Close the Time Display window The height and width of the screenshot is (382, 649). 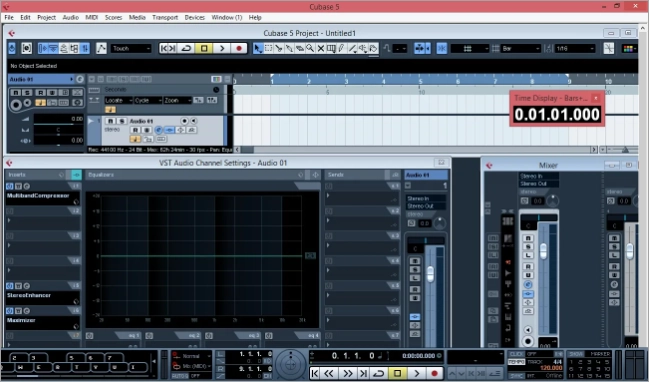596,98
